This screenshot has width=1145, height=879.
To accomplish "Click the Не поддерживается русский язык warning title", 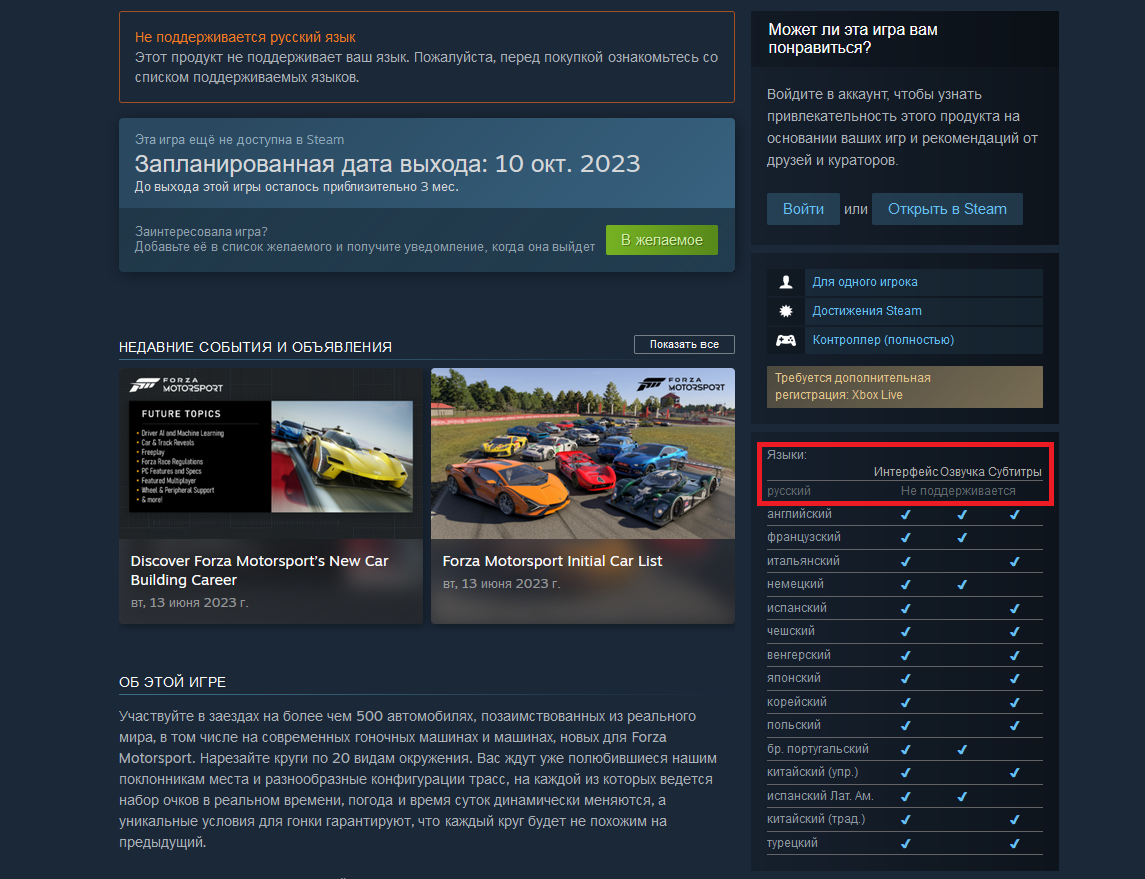I will pyautogui.click(x=245, y=37).
